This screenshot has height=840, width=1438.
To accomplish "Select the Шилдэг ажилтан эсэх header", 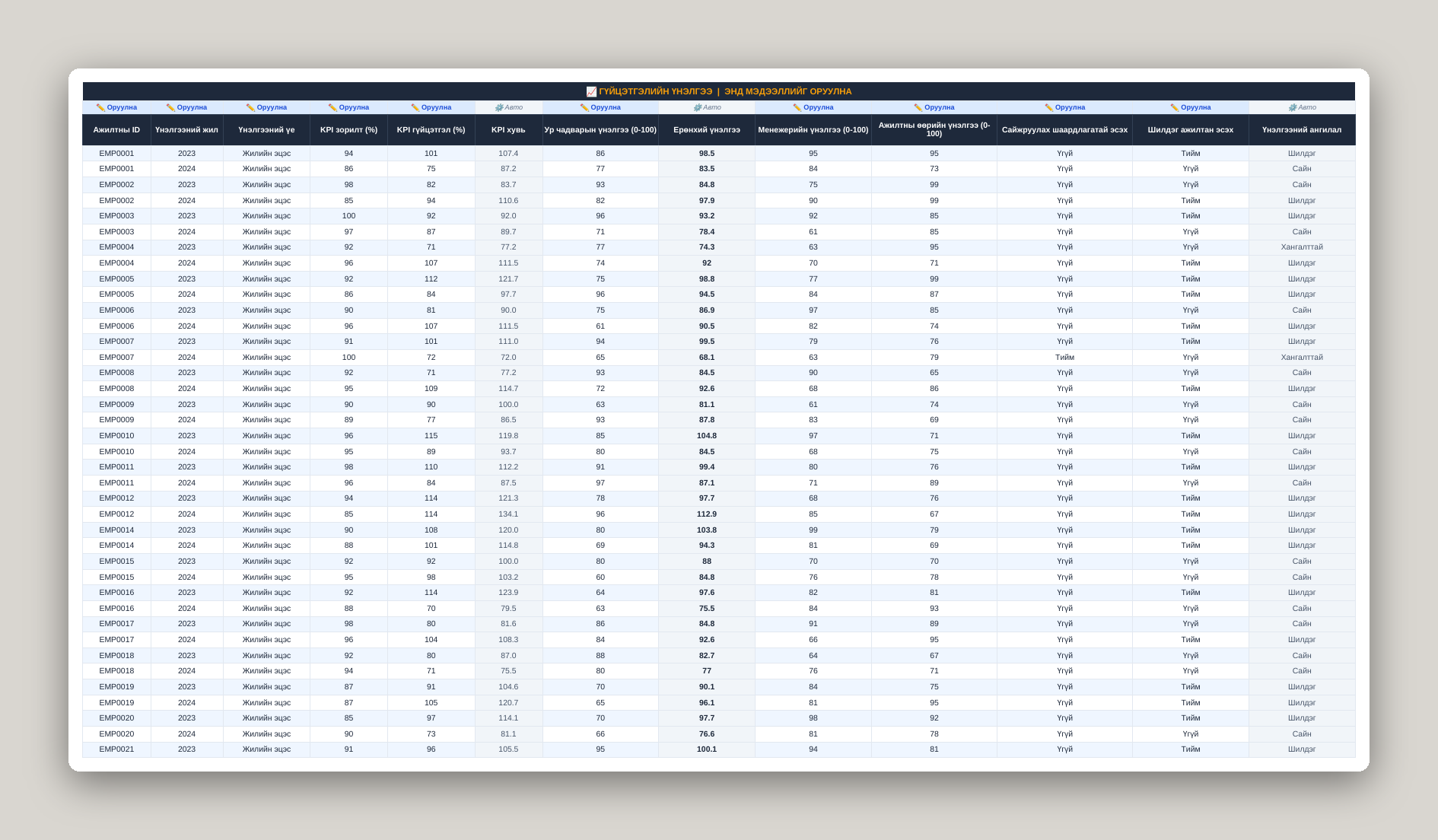I will click(x=1191, y=130).
